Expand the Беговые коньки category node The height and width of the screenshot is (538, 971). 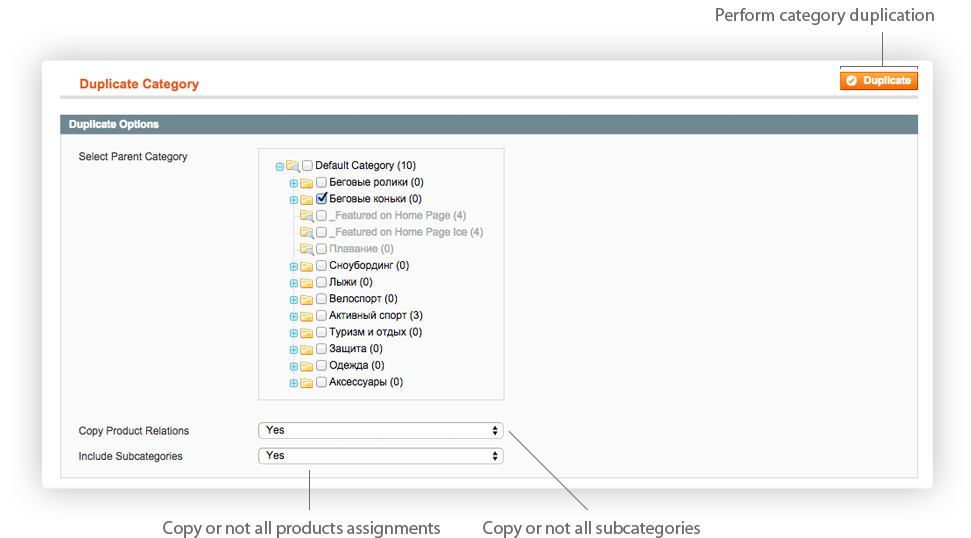(294, 199)
